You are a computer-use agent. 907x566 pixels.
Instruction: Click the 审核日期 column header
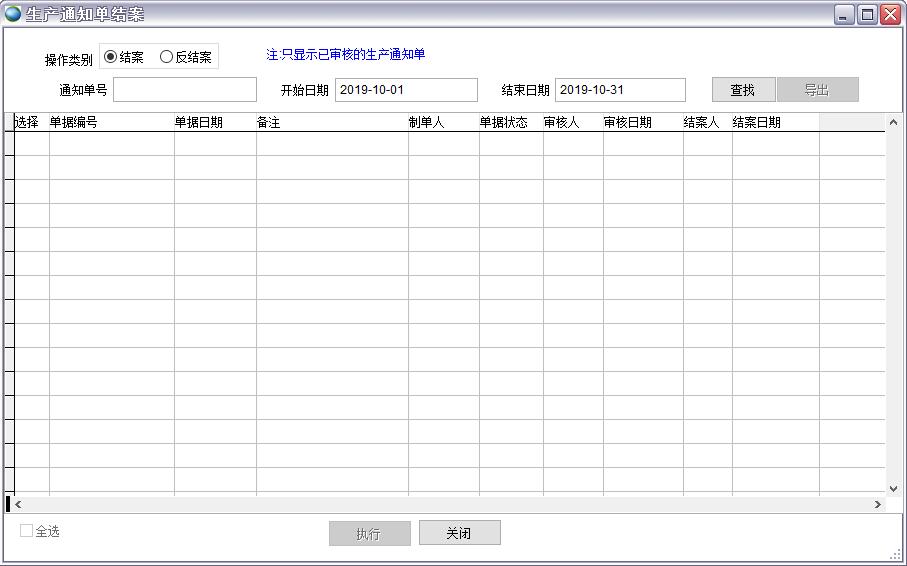coord(642,122)
